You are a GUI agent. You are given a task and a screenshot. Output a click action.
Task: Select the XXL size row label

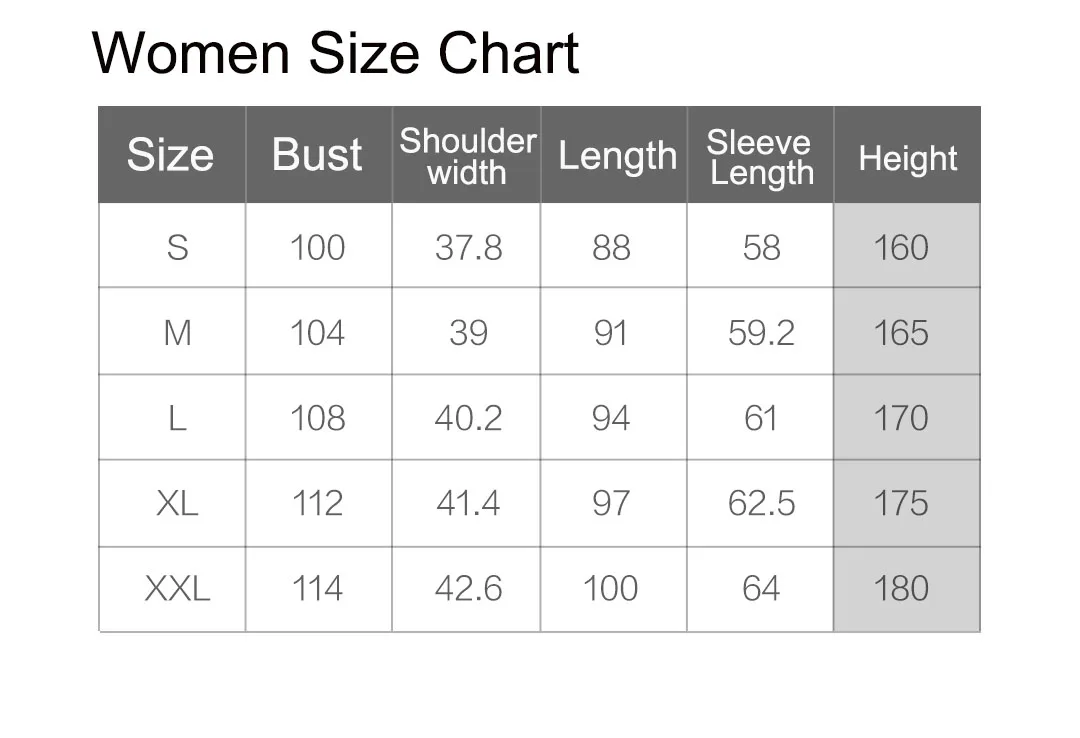pos(172,589)
